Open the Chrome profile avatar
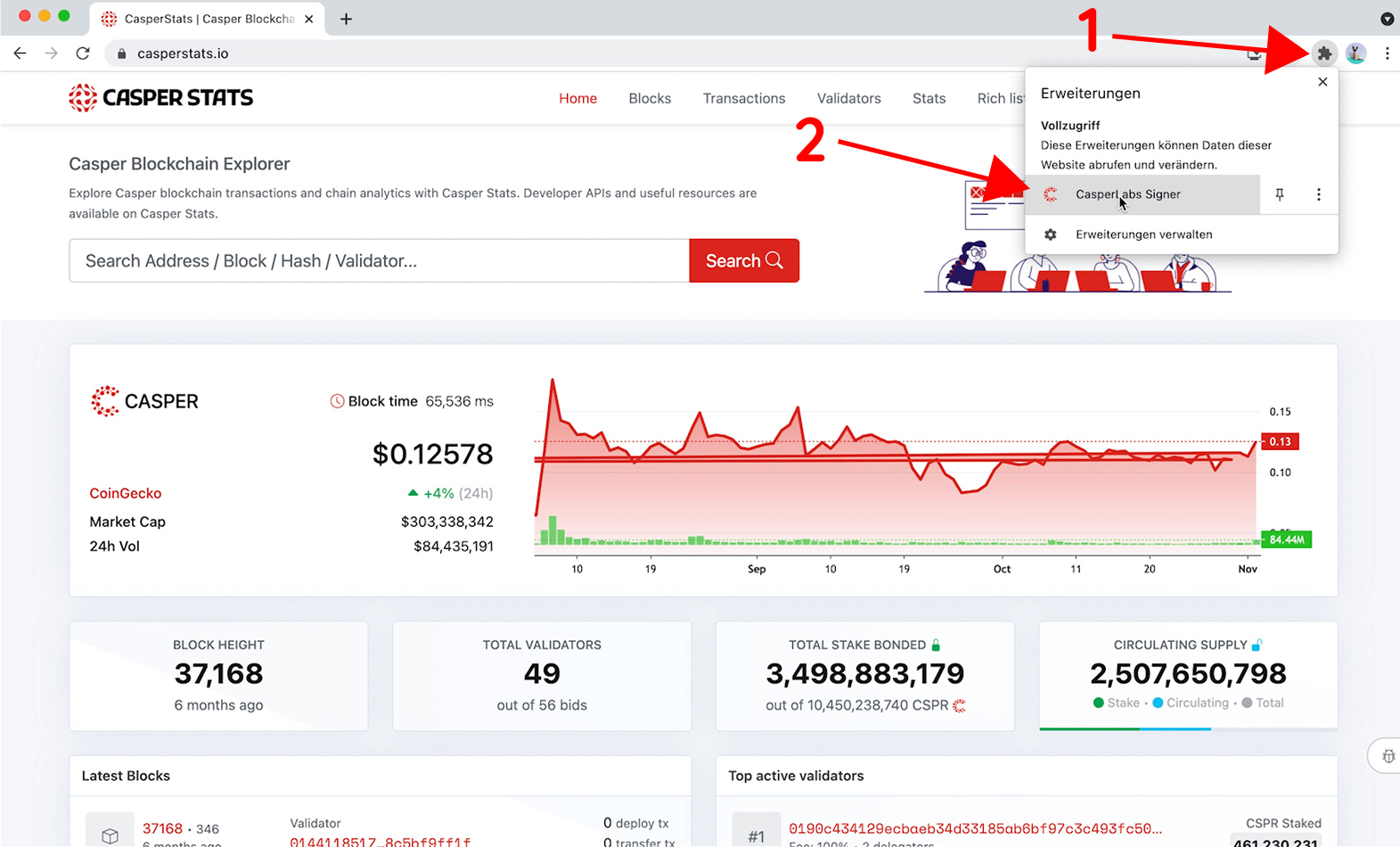This screenshot has width=1400, height=847. pyautogui.click(x=1355, y=53)
